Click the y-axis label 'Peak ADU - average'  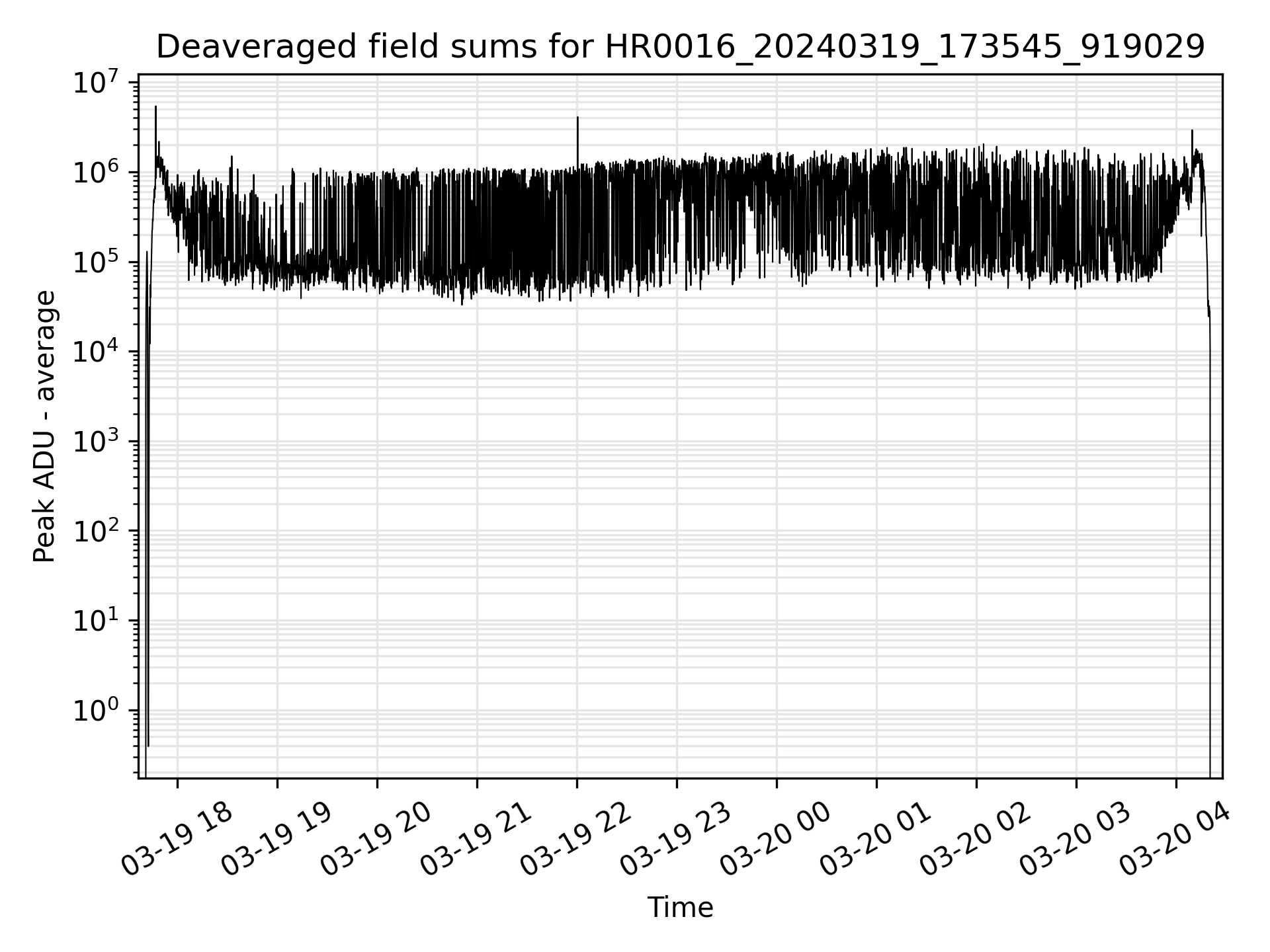click(44, 426)
